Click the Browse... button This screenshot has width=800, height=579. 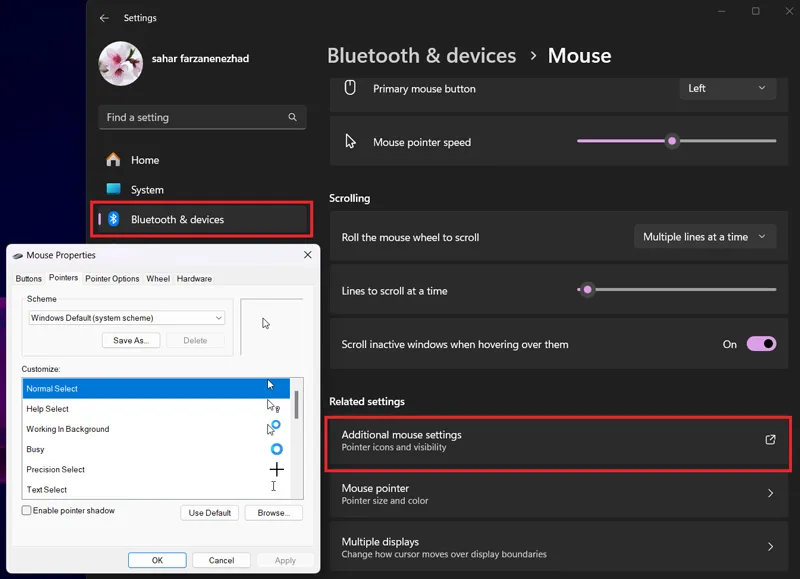pos(273,513)
